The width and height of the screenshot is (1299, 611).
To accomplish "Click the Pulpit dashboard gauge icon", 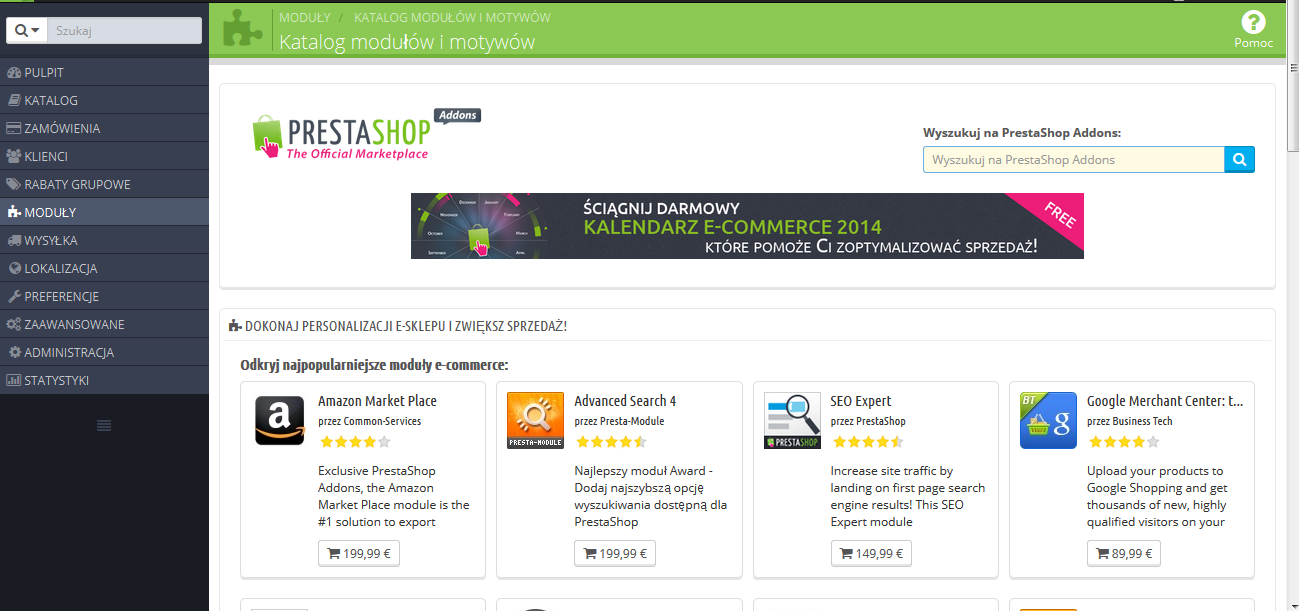I will coord(14,72).
